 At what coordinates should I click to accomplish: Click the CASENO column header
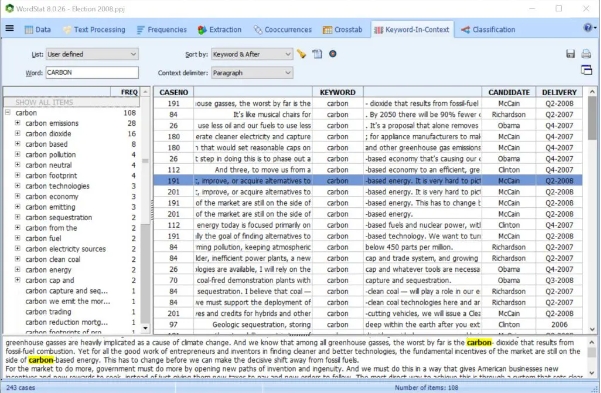174,92
